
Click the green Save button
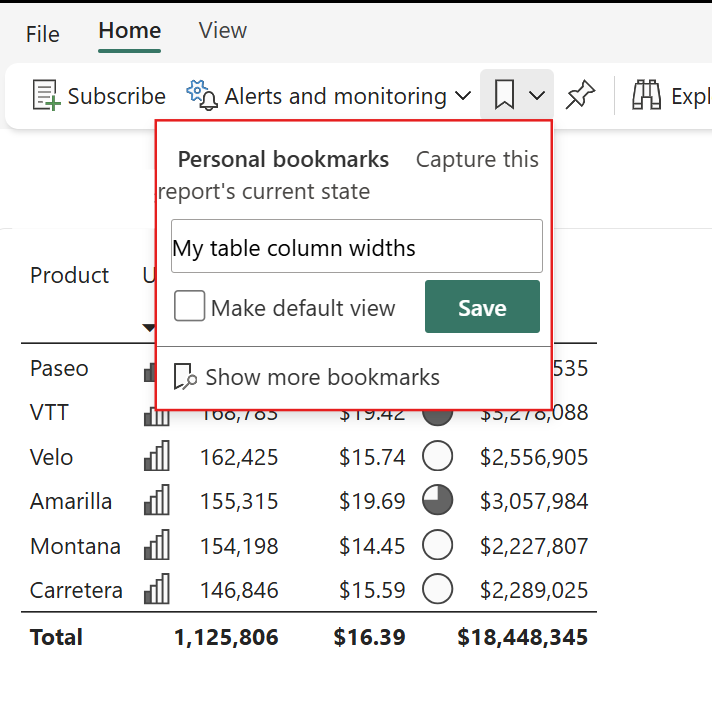click(482, 307)
